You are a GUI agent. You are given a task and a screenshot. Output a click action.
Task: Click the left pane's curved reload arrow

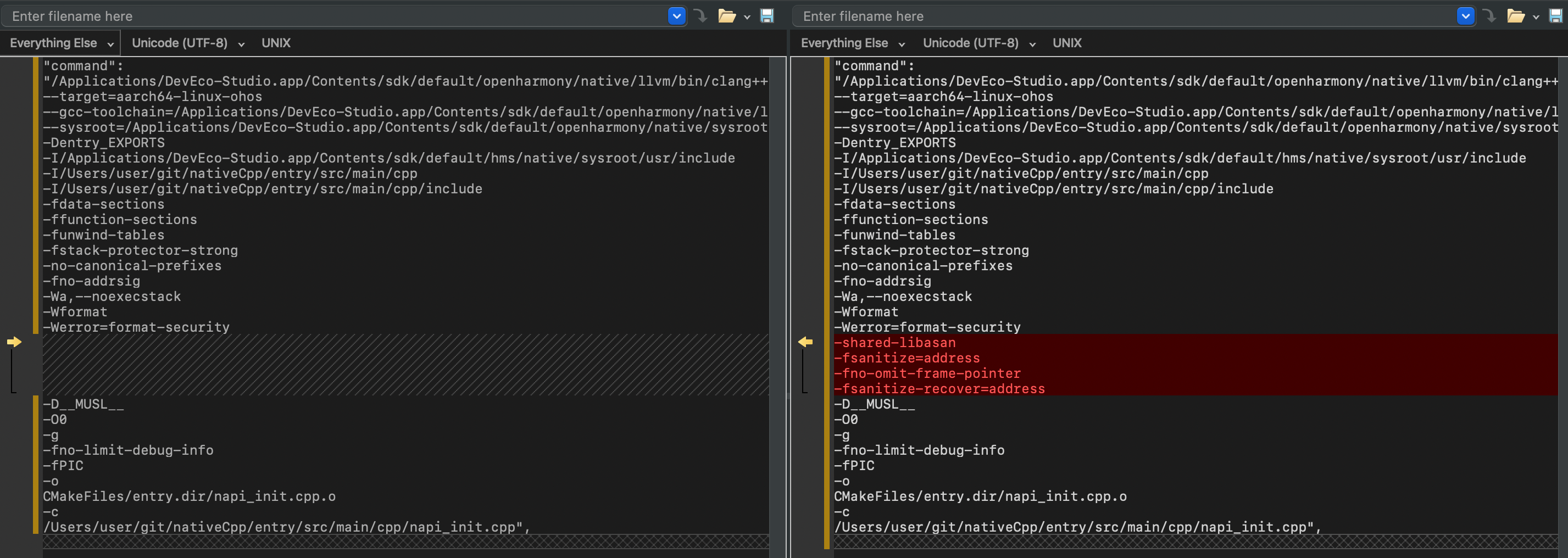pos(700,16)
